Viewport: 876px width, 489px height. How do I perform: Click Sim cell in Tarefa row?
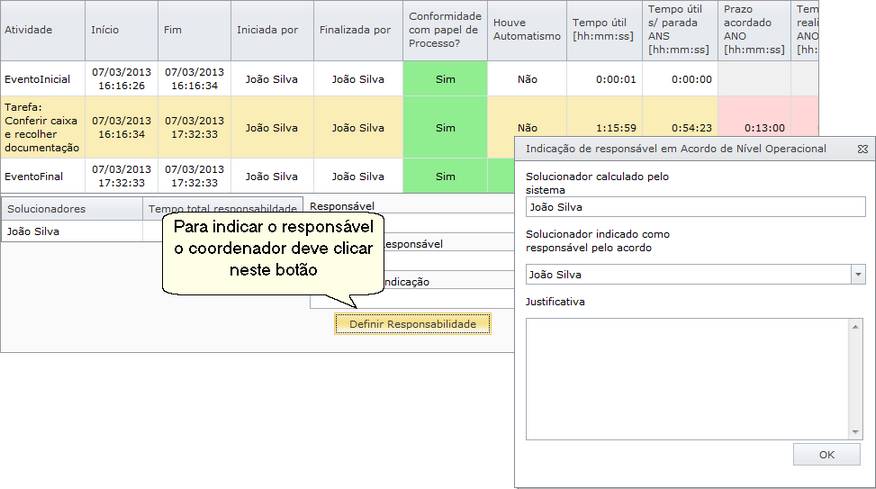[x=445, y=127]
